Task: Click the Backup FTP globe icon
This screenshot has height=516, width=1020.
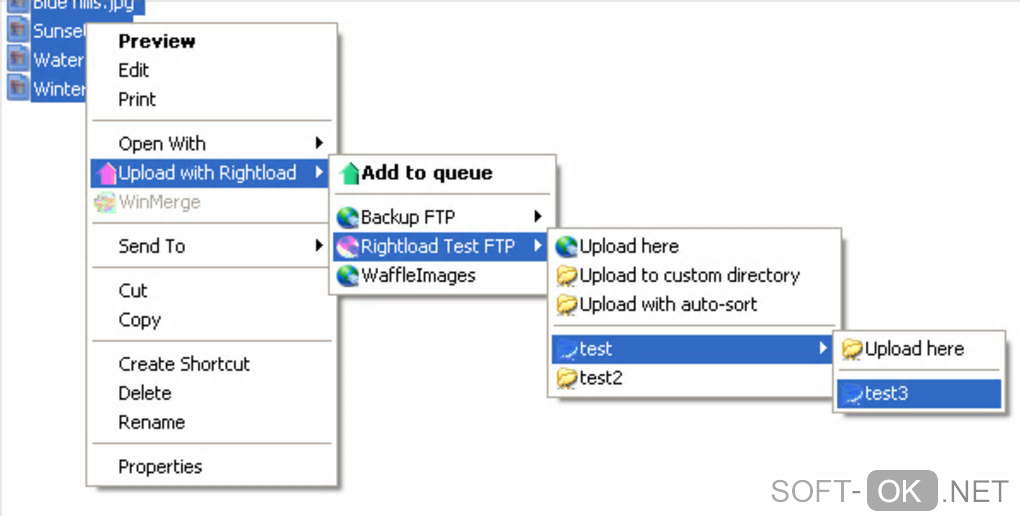Action: point(348,217)
